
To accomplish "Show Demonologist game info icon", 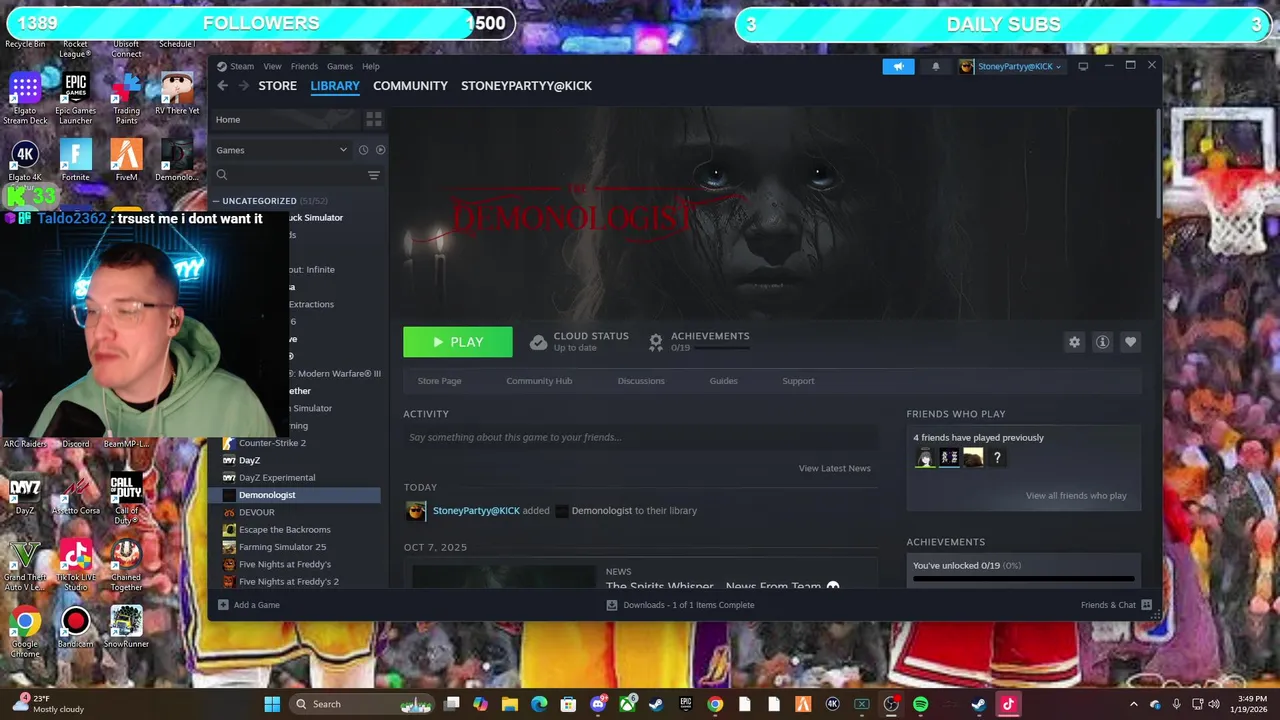I will click(1102, 342).
